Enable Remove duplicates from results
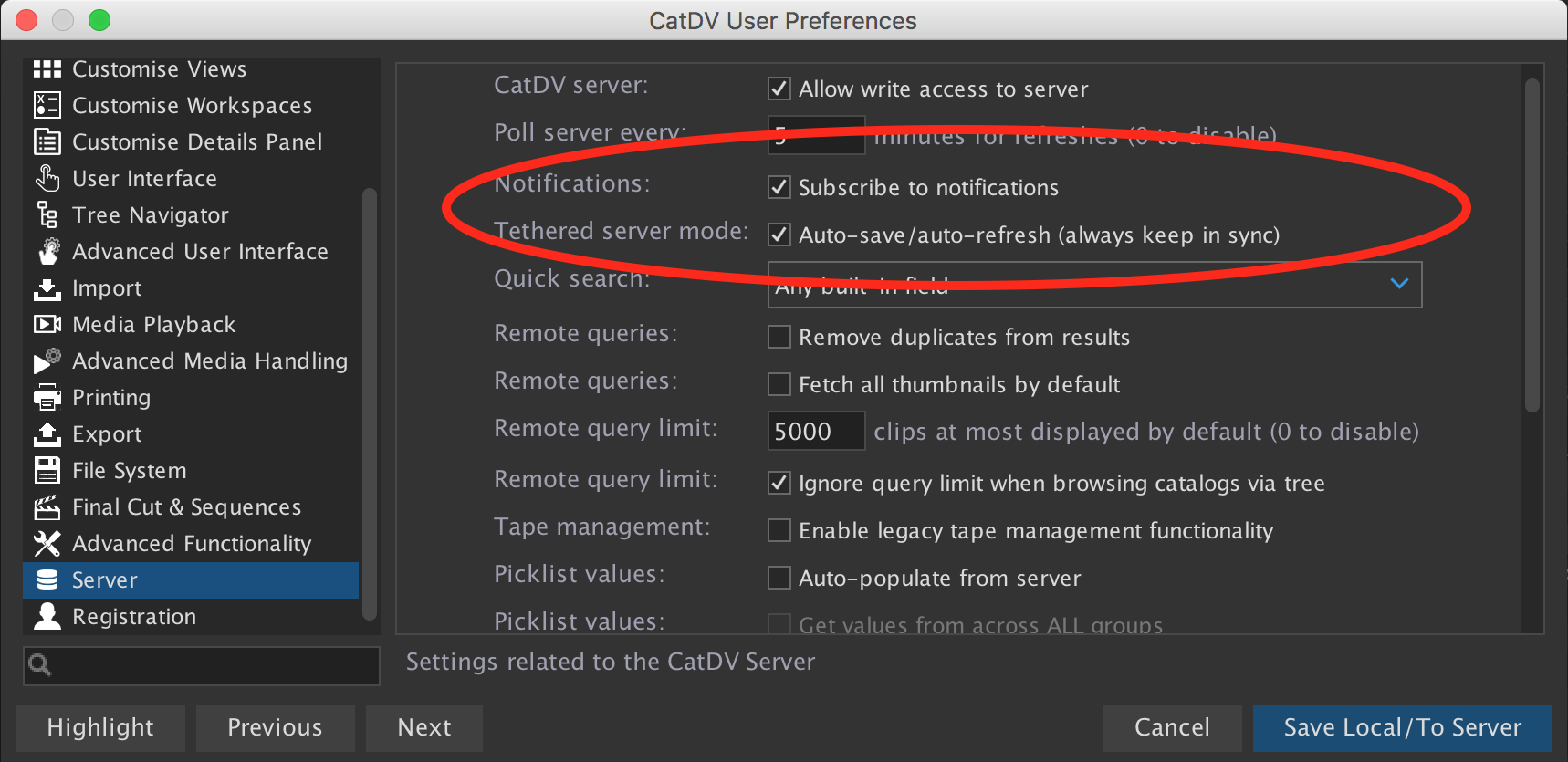The width and height of the screenshot is (1568, 762). 779,337
